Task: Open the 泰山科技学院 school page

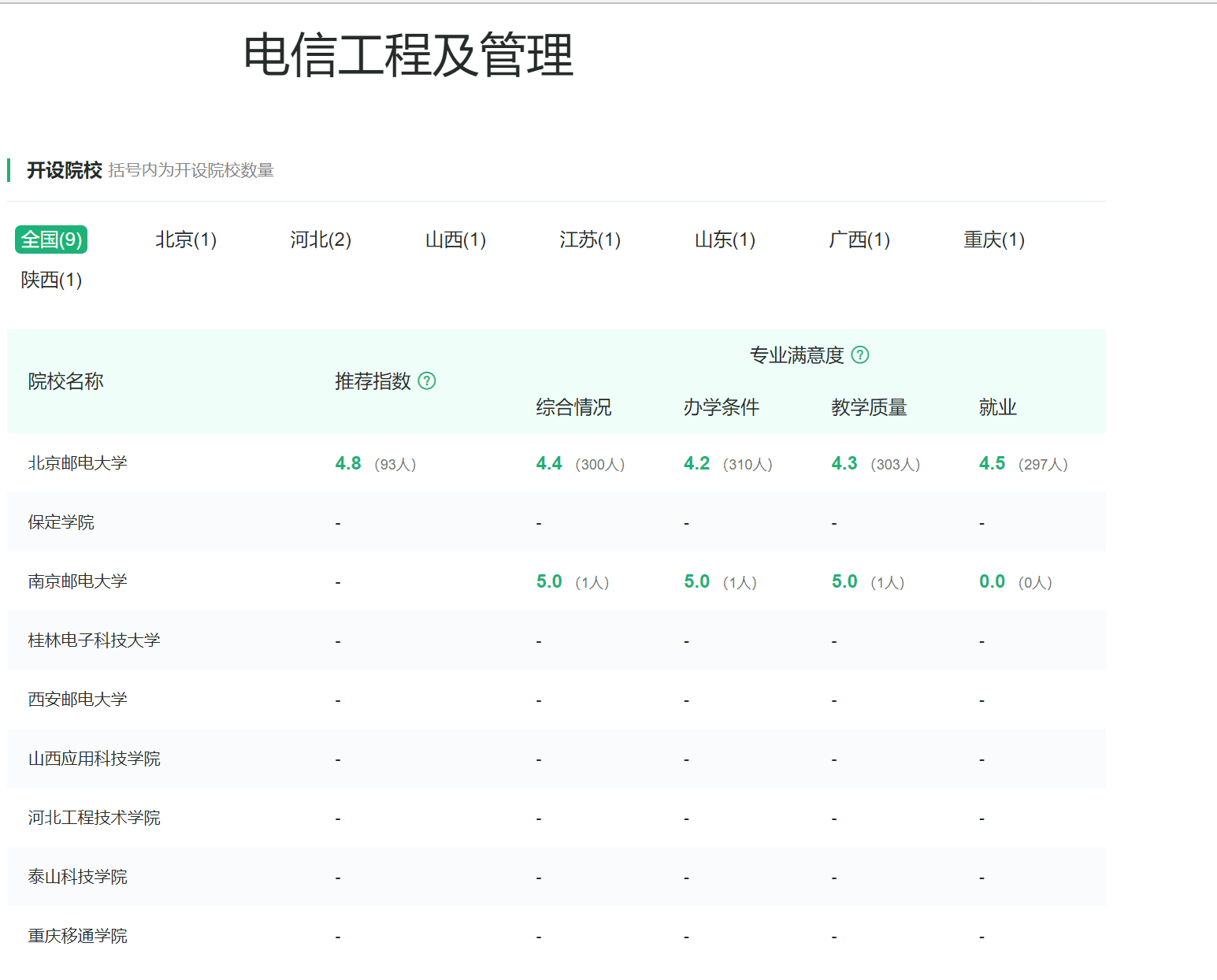Action: pyautogui.click(x=76, y=876)
